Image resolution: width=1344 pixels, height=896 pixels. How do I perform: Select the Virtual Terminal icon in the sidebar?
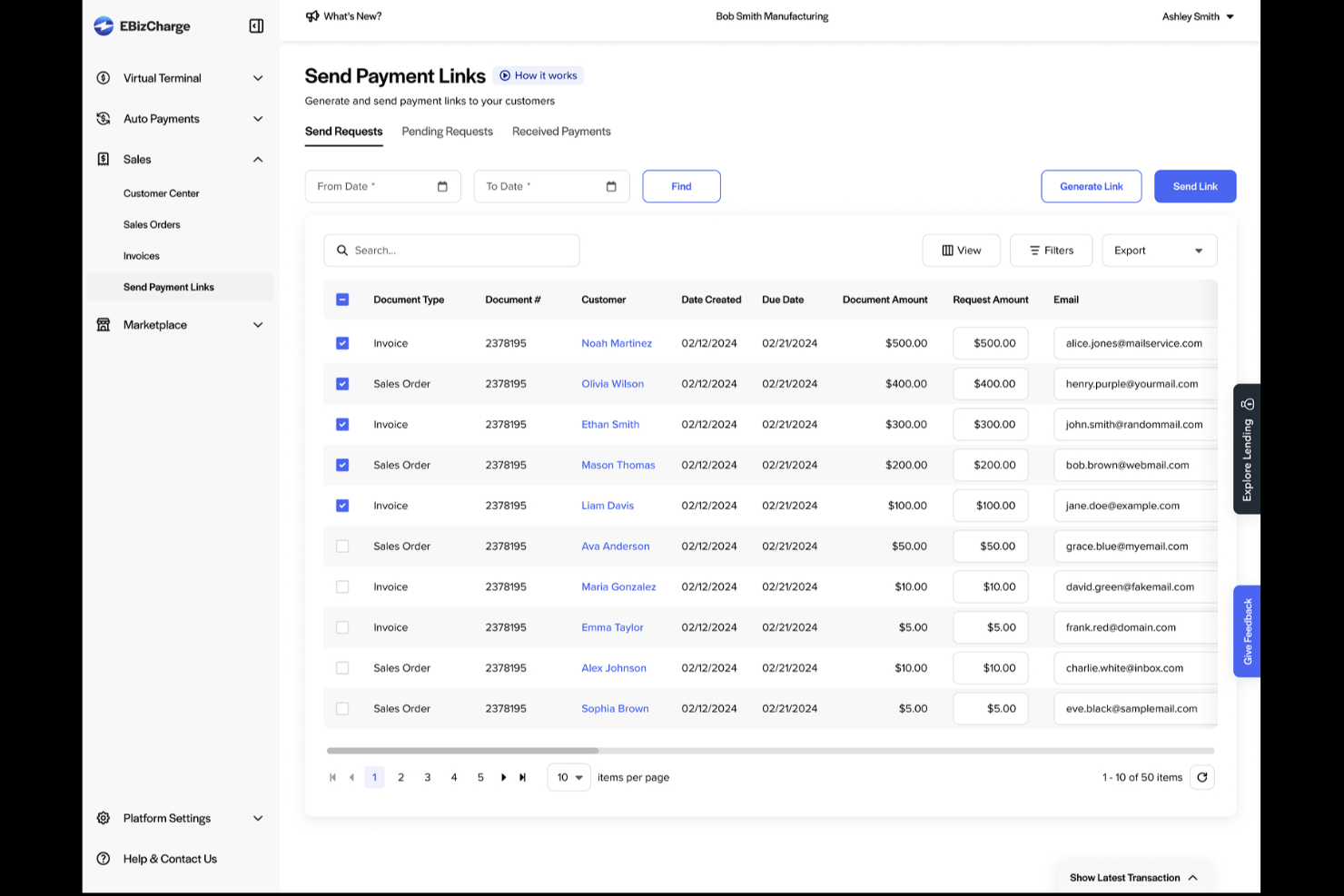point(104,78)
